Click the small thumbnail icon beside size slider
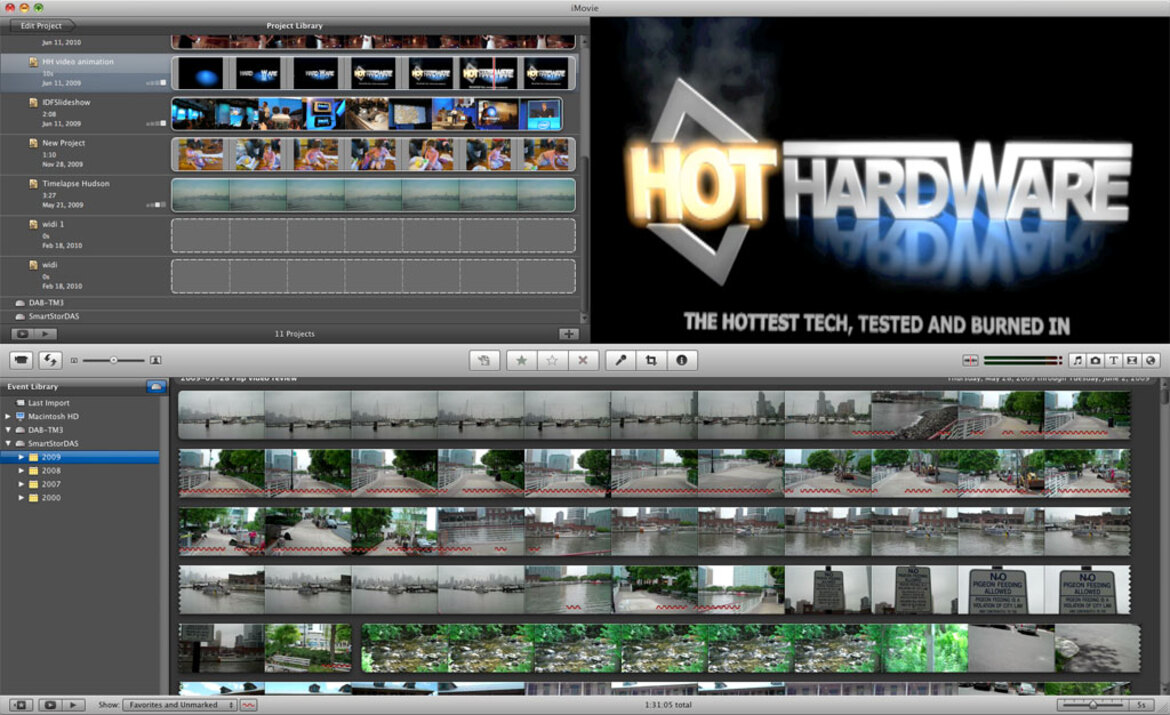Screen dimensions: 1170x715 74,360
